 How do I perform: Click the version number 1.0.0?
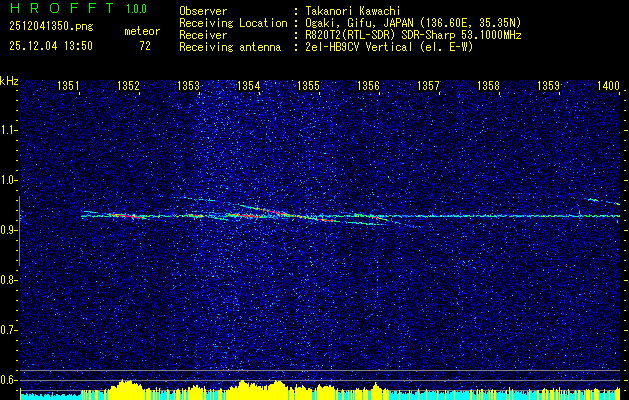click(136, 9)
